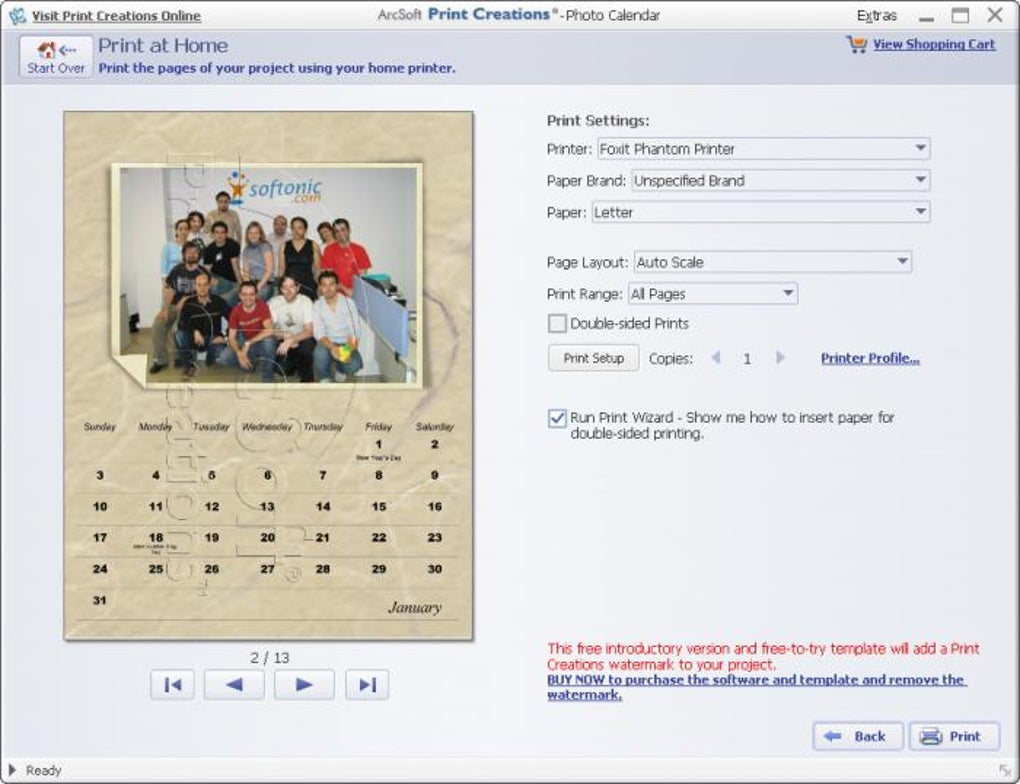Open the Printer Profile link
1020x784 pixels.
870,358
